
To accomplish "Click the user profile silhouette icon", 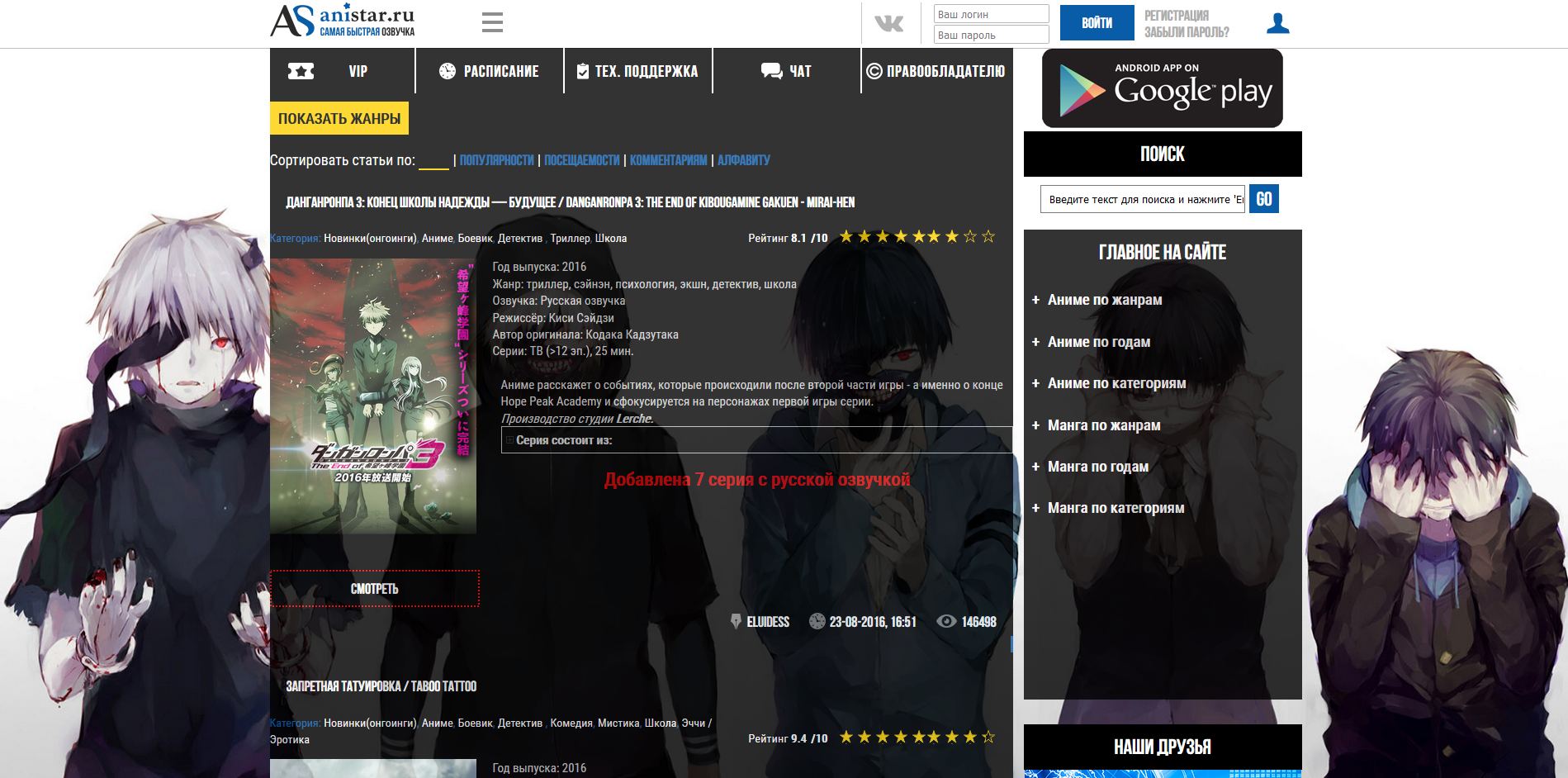I will [1277, 23].
